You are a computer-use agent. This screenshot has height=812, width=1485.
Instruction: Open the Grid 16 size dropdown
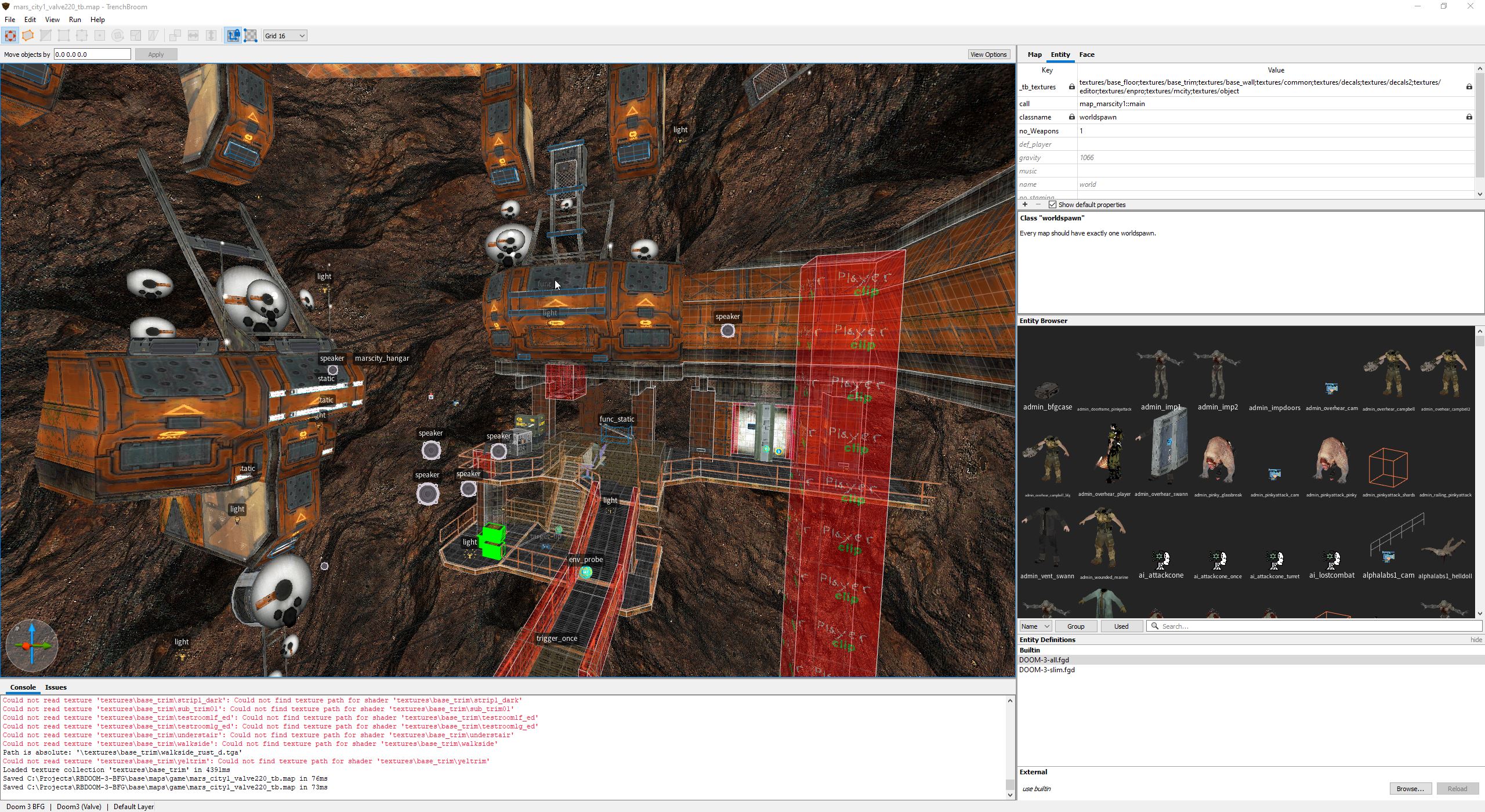285,36
